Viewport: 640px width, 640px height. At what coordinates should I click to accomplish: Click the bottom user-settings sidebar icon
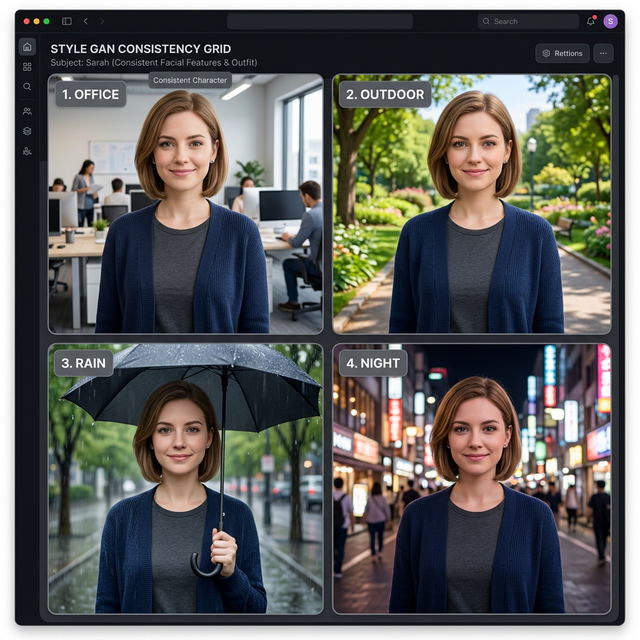click(x=27, y=151)
